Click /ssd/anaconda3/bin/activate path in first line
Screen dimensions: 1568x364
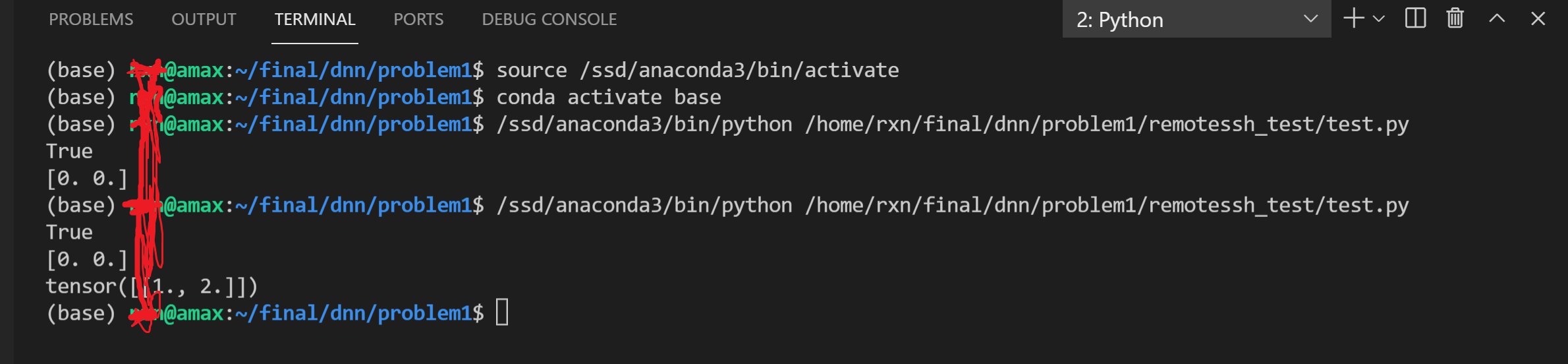(739, 70)
